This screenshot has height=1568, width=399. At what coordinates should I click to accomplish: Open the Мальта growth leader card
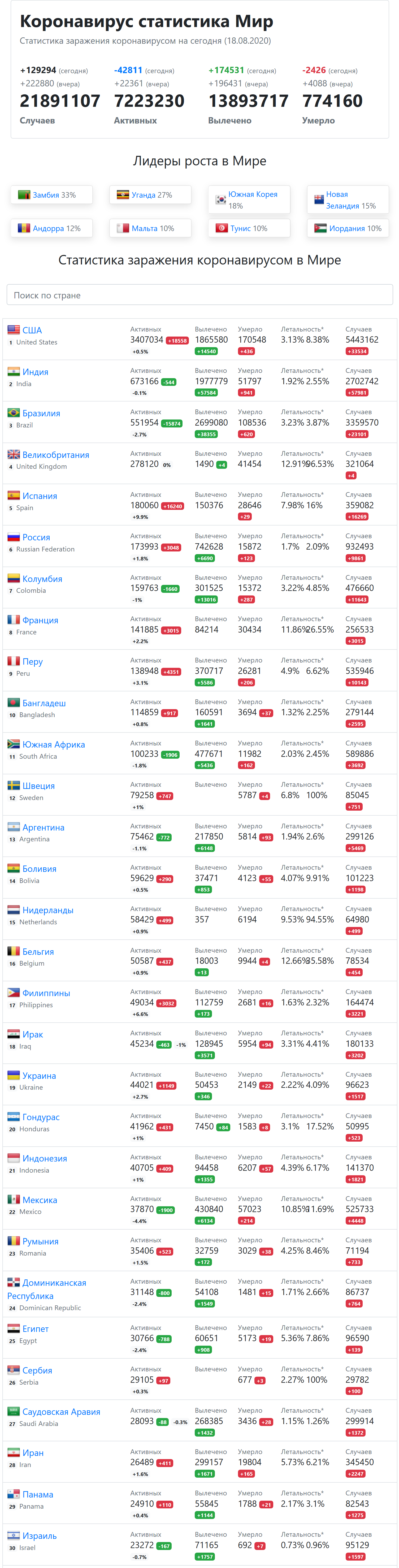(150, 228)
